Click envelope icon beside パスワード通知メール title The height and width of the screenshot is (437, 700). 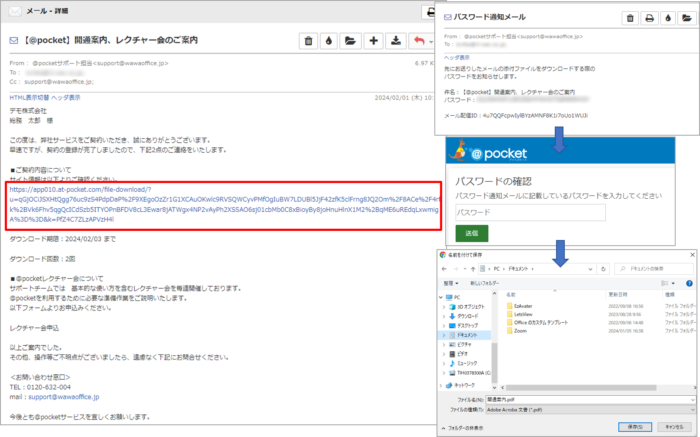tap(448, 17)
